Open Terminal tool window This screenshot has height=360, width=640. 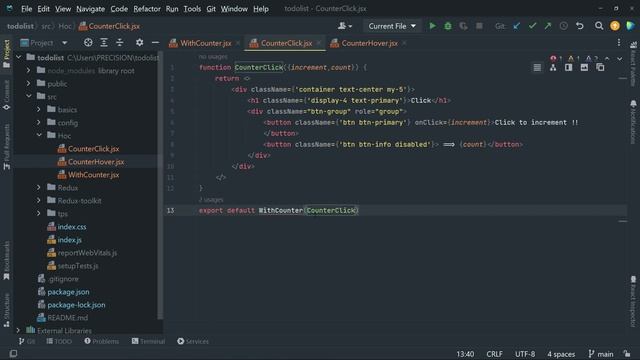pos(148,341)
